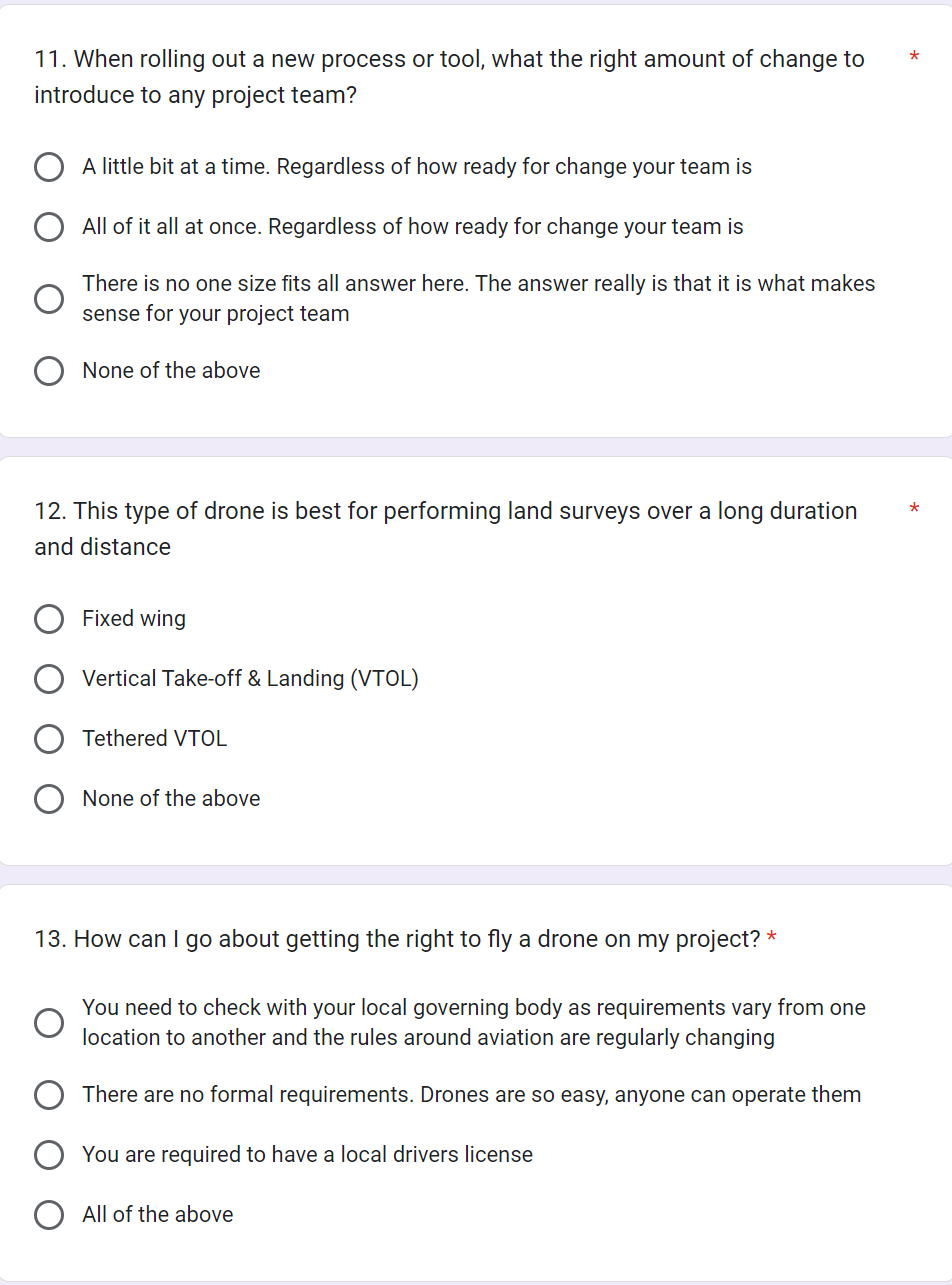
Task: Select "Fixed wing" as the drone type
Action: point(49,619)
